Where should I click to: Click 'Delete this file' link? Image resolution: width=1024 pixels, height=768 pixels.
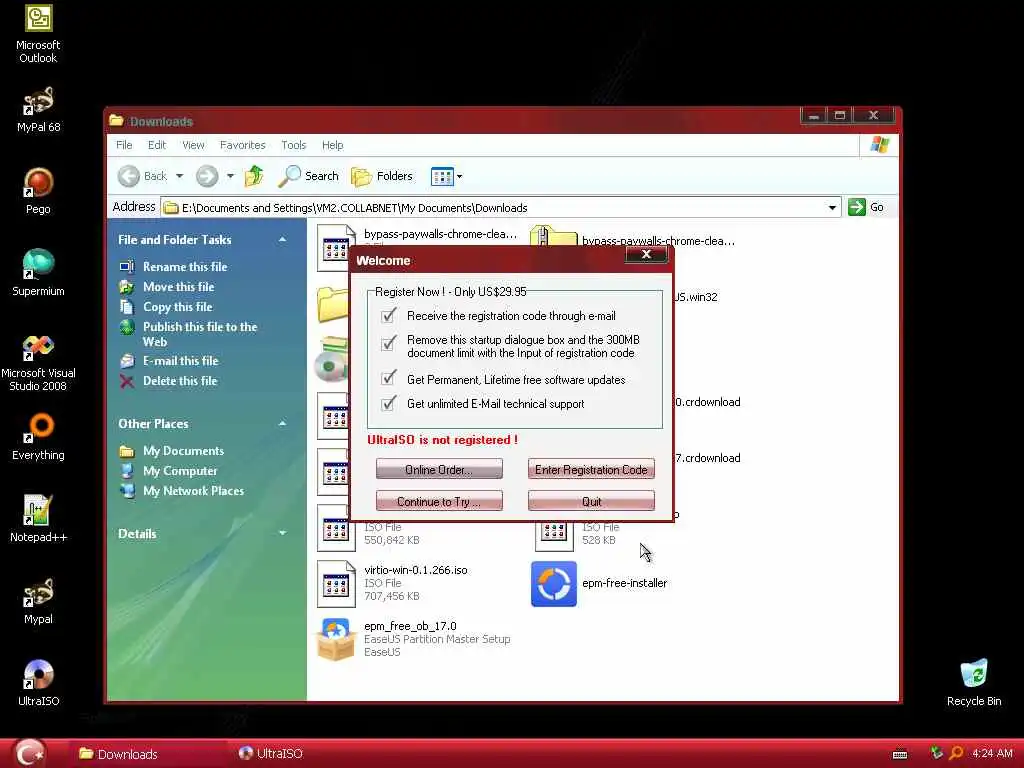point(180,381)
